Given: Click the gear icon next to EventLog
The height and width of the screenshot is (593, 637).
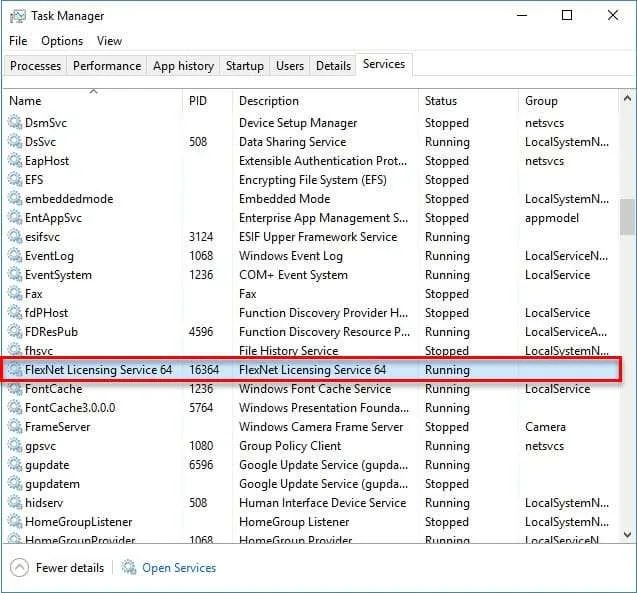Looking at the screenshot, I should [x=15, y=256].
